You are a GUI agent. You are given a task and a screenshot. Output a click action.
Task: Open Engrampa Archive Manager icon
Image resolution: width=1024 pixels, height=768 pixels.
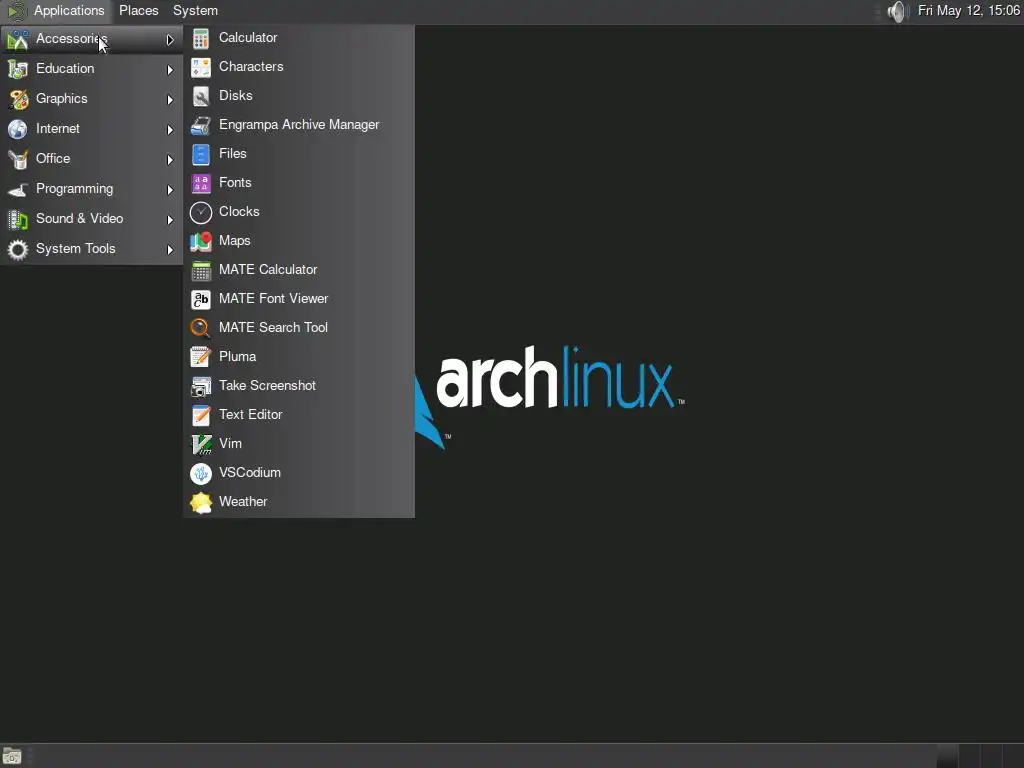point(200,125)
